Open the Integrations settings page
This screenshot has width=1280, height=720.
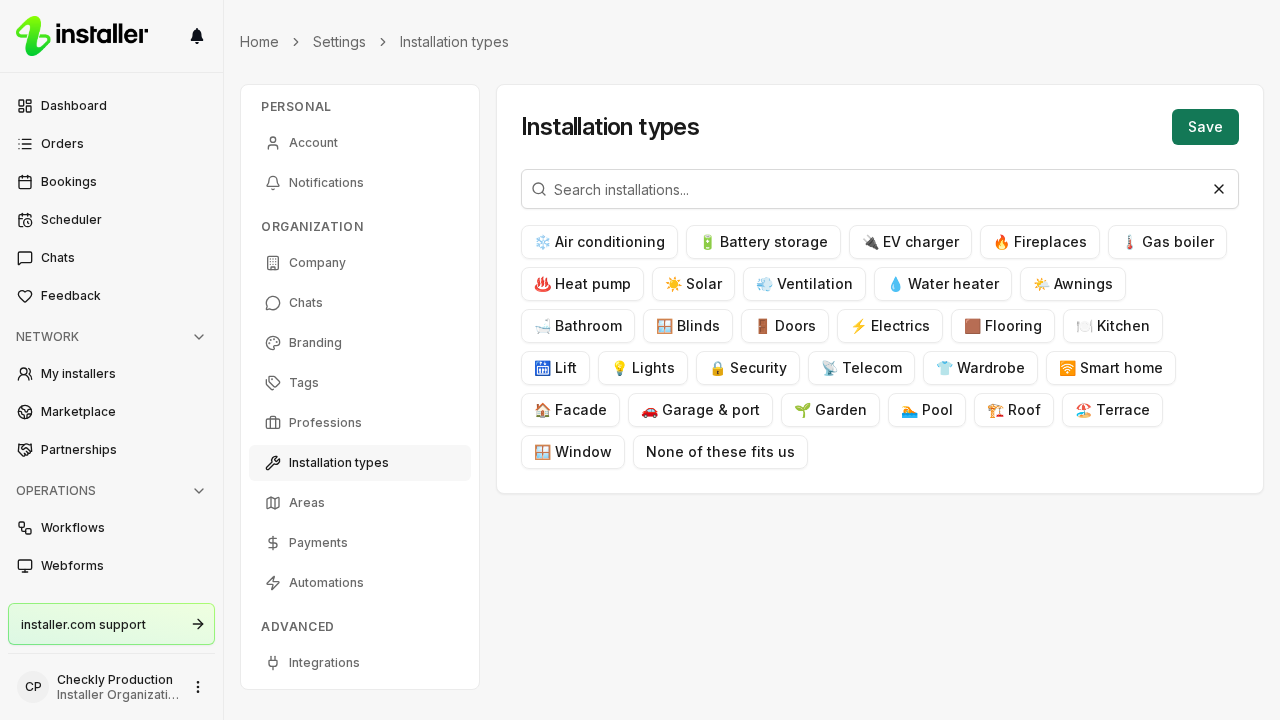360,663
